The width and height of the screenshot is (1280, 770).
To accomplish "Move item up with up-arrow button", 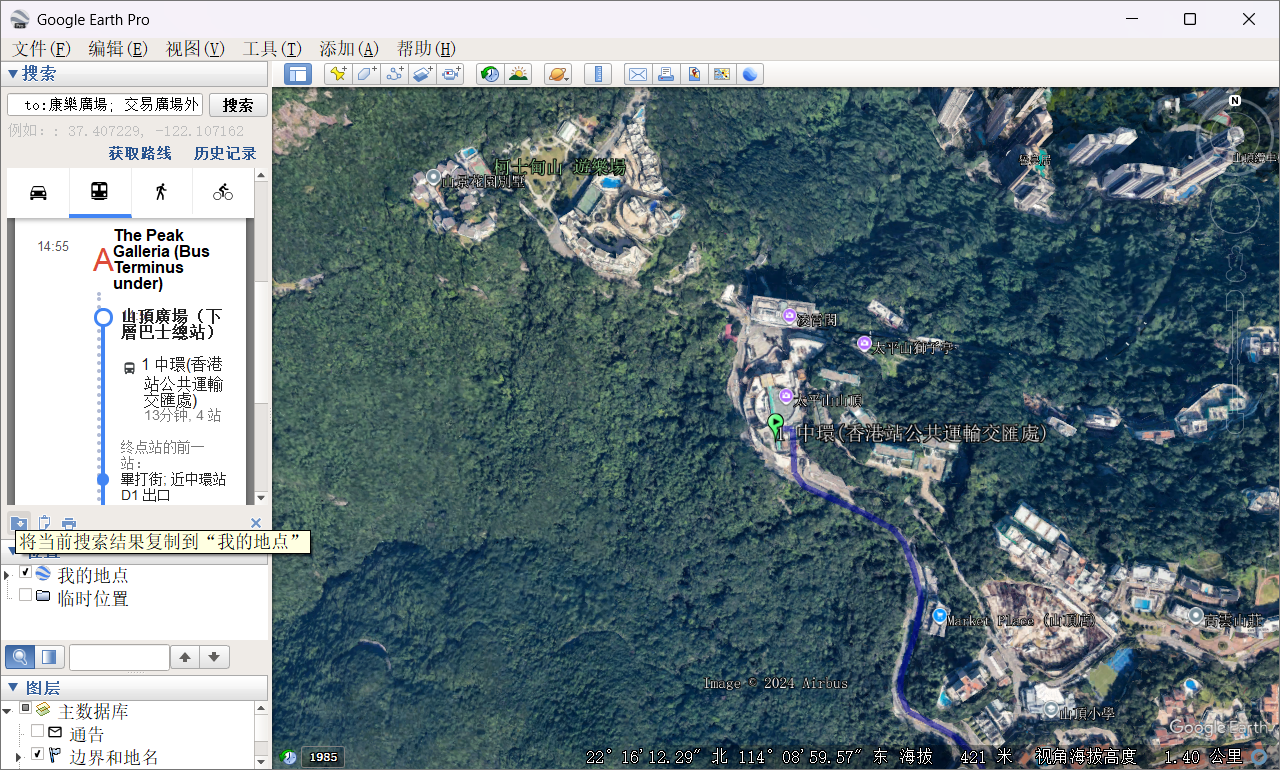I will point(185,657).
